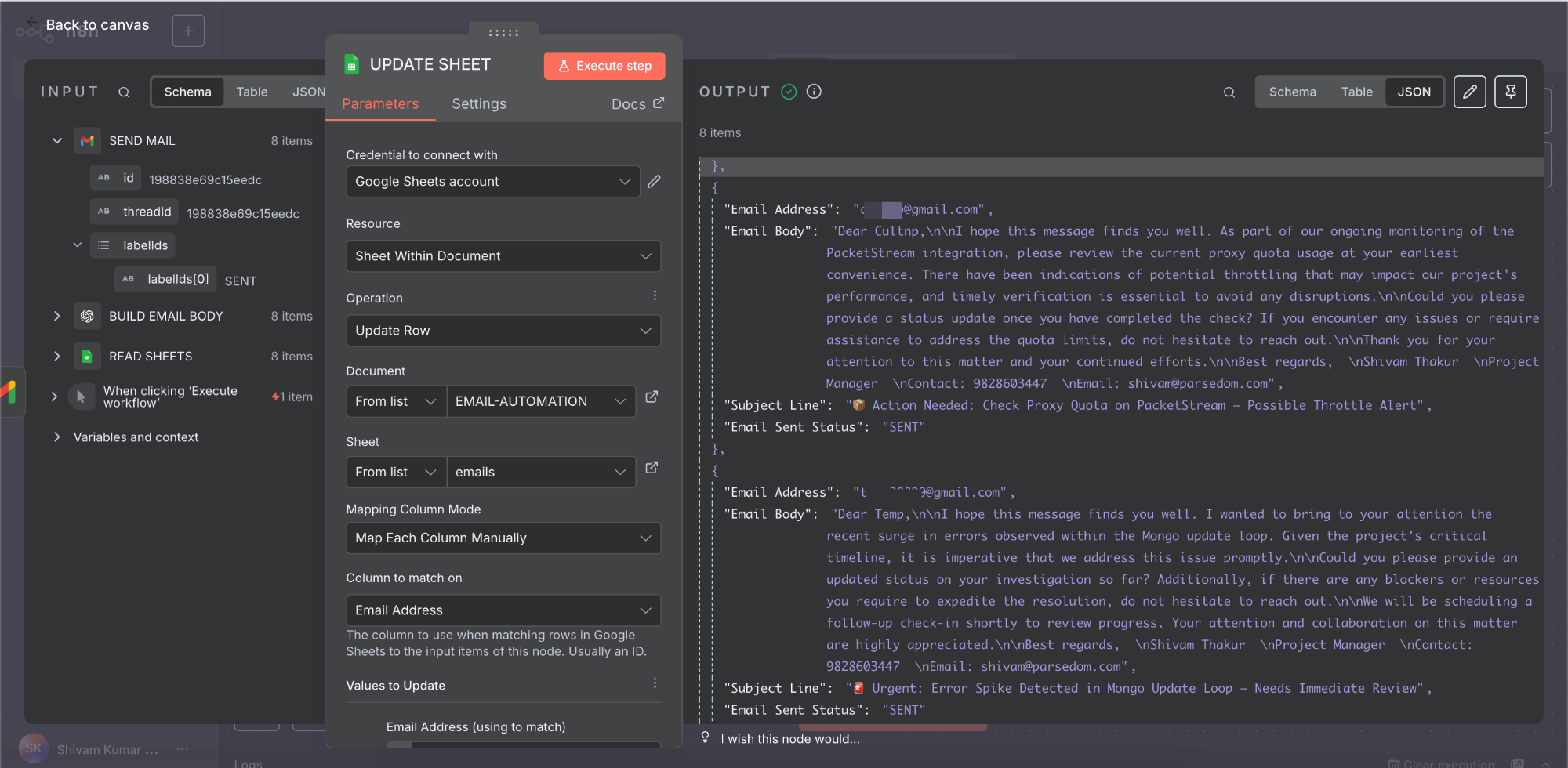Edit the Google Sheets credential
Viewport: 1568px width, 768px height.
pyautogui.click(x=654, y=182)
